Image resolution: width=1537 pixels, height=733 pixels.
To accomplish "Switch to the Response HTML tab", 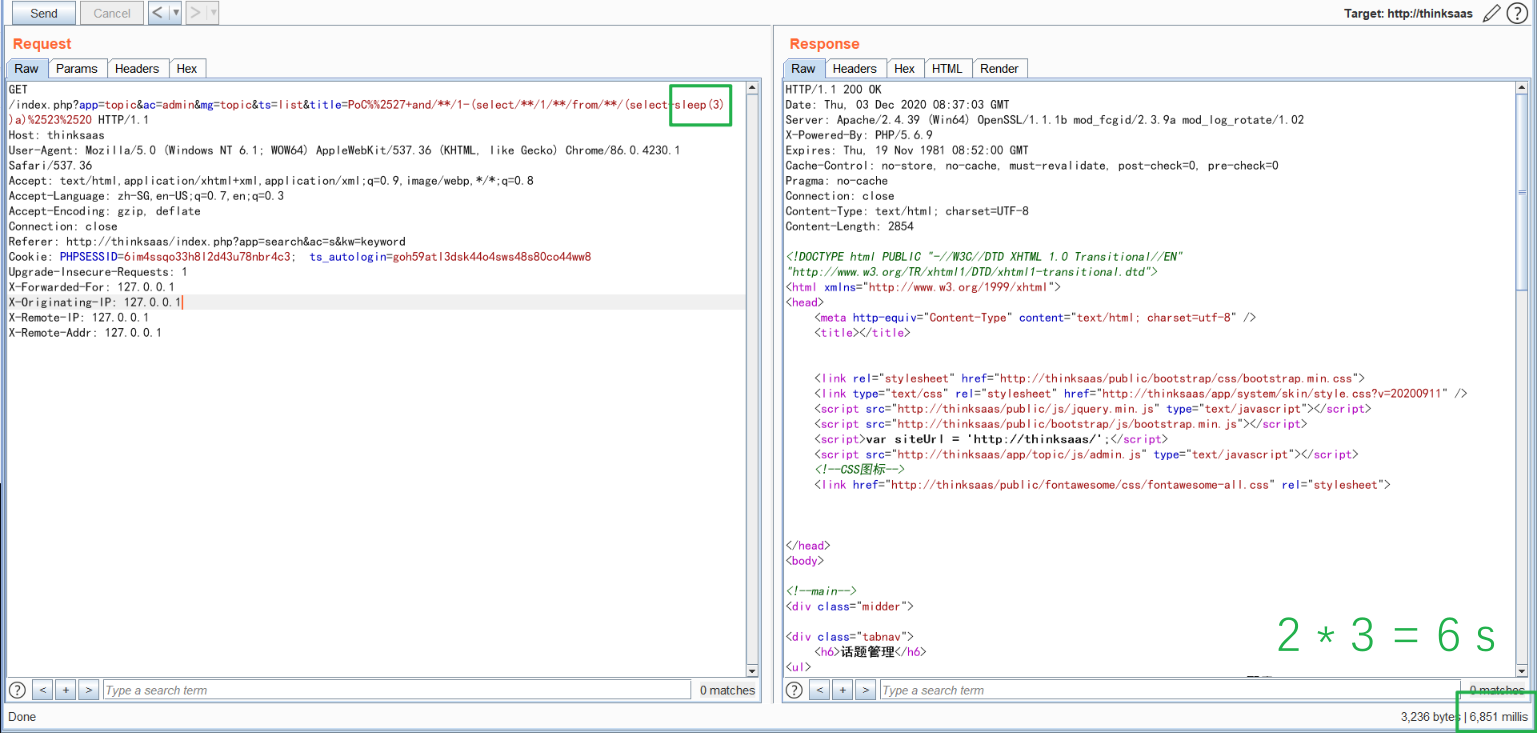I will tap(947, 69).
